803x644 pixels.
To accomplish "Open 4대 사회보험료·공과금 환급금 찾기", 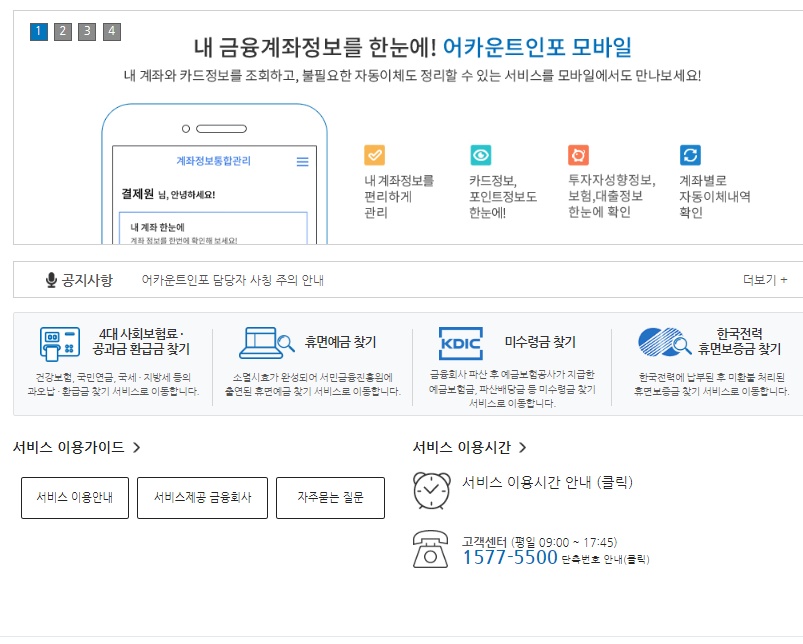I will 141,341.
